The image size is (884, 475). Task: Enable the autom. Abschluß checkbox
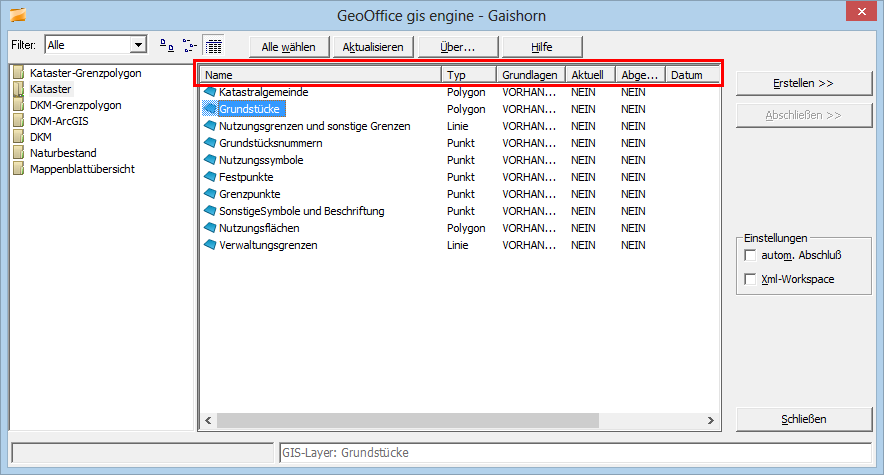tap(750, 255)
